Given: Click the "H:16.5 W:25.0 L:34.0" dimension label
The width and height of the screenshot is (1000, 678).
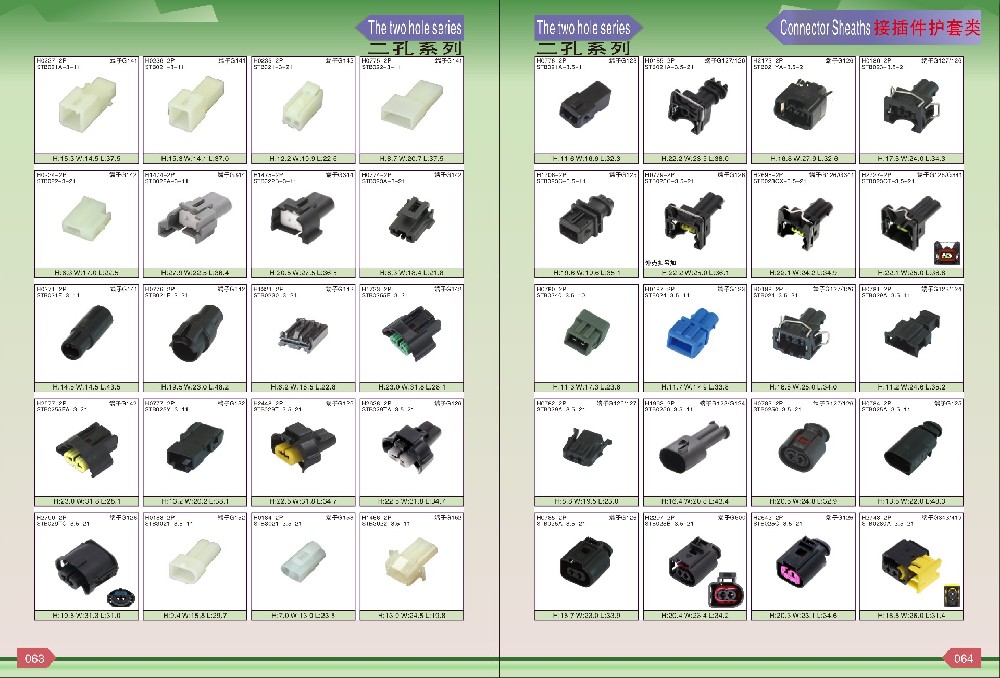Looking at the screenshot, I should (x=803, y=387).
